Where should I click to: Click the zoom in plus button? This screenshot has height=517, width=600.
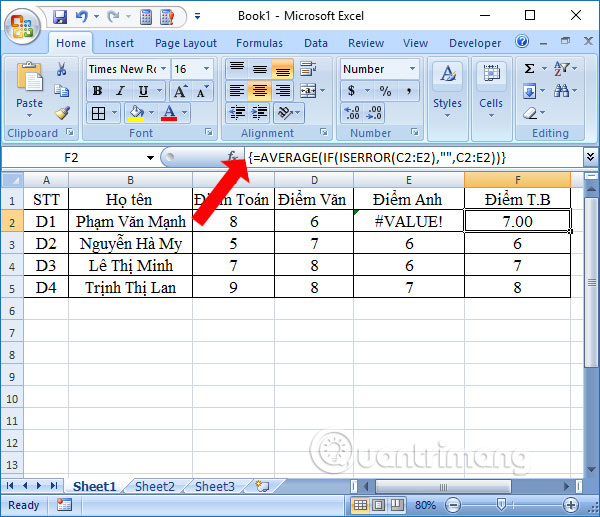coord(571,505)
